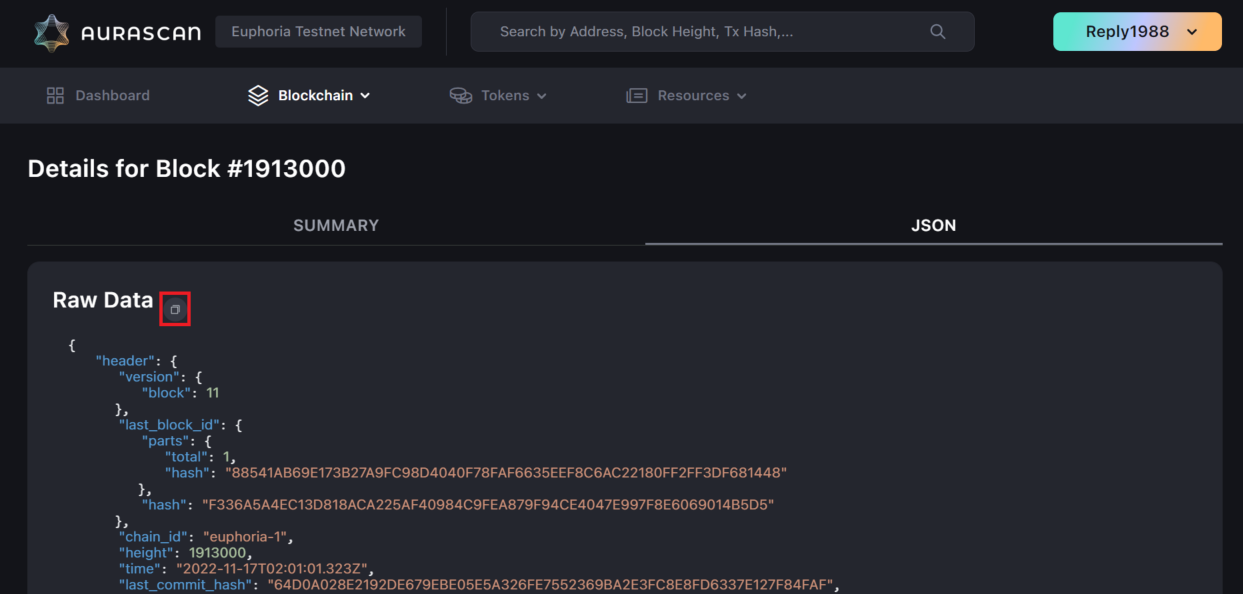Copy the Raw Data JSON

pyautogui.click(x=175, y=310)
